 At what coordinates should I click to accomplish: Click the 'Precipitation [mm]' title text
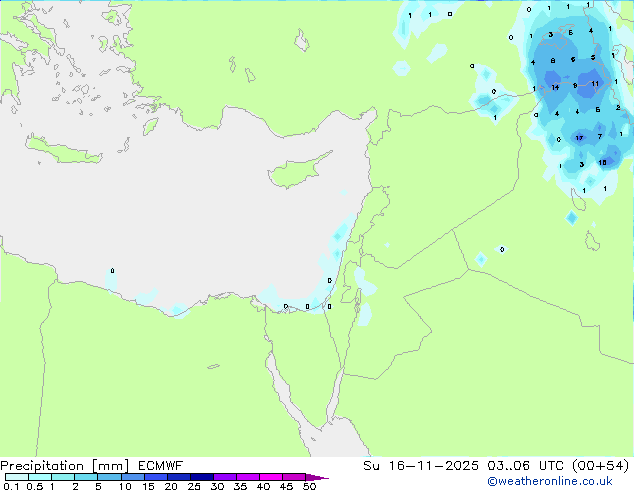point(65,466)
